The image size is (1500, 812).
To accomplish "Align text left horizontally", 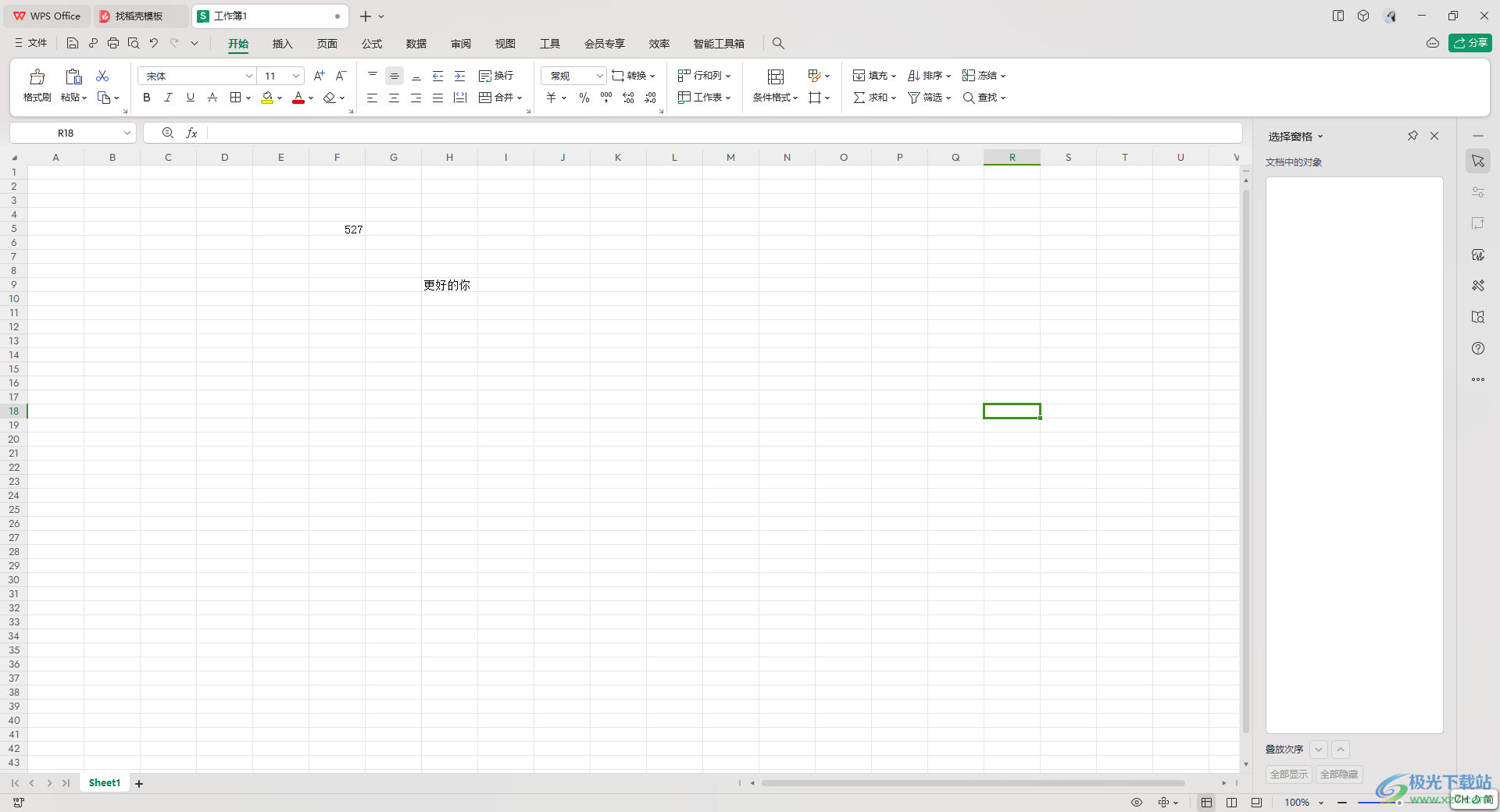I will 373,98.
